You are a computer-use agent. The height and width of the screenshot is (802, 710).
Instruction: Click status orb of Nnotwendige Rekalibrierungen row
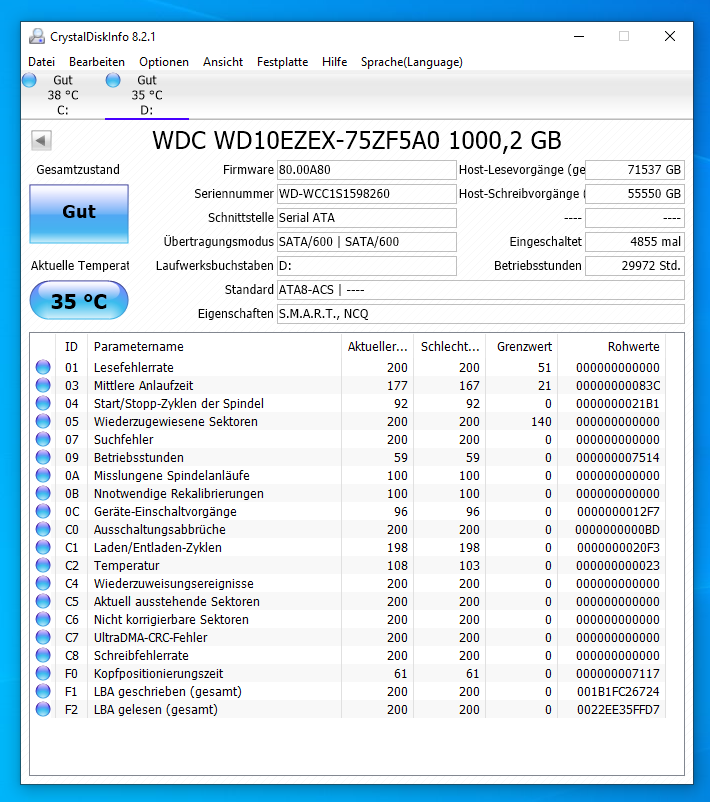43,493
